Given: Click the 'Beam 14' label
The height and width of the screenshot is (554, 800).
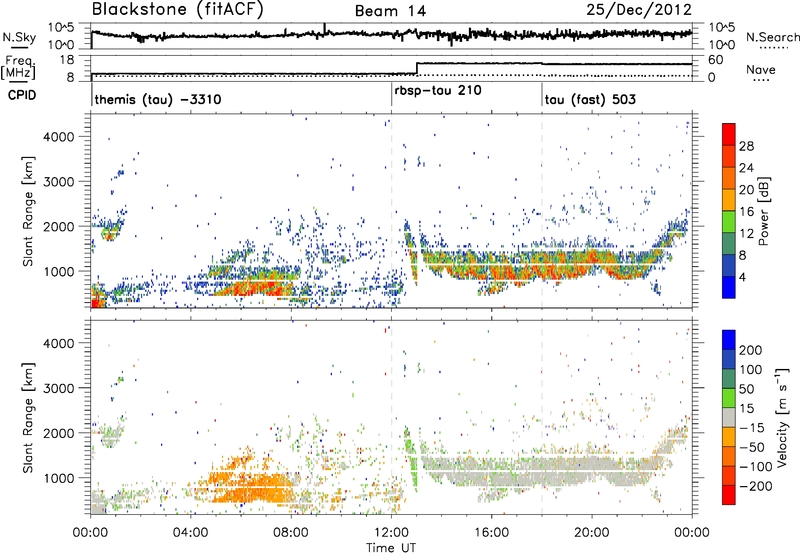Looking at the screenshot, I should coord(390,11).
